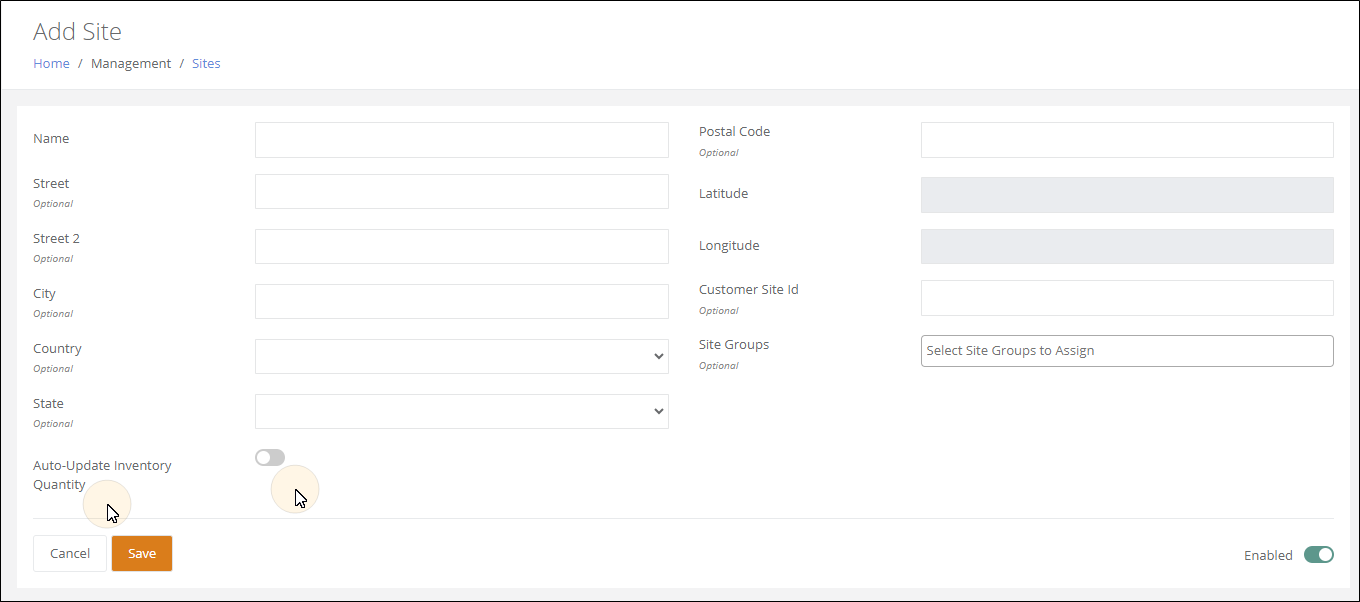Screen dimensions: 1360x602
Task: Click the Longitude label
Action: (x=729, y=245)
